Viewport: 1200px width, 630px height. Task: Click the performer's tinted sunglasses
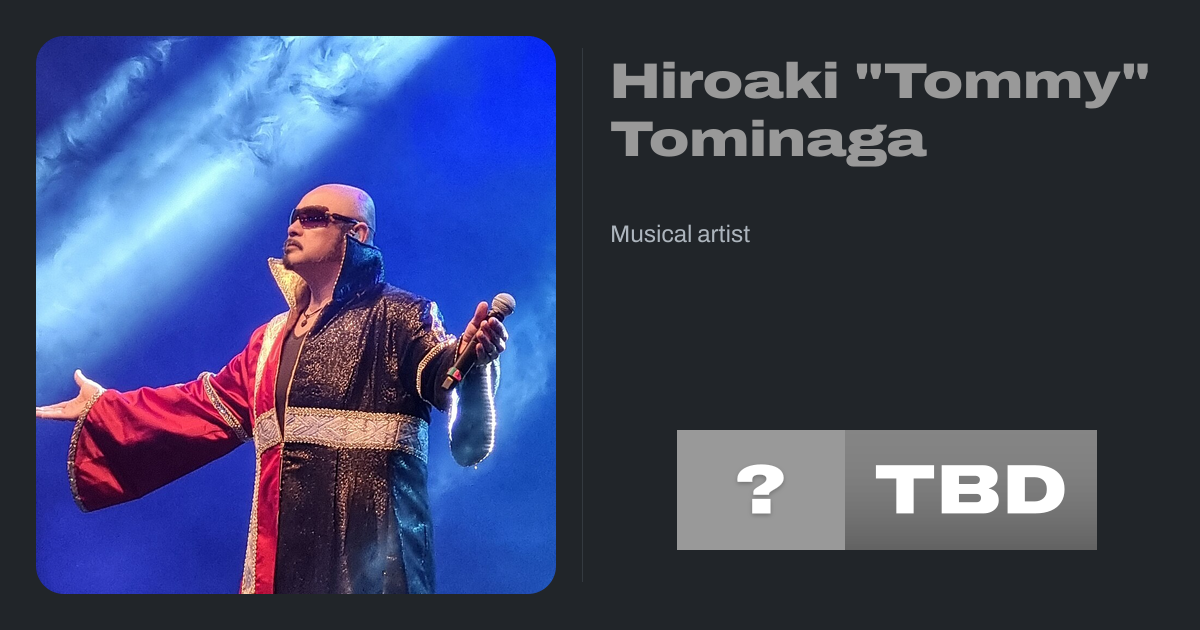pos(324,218)
